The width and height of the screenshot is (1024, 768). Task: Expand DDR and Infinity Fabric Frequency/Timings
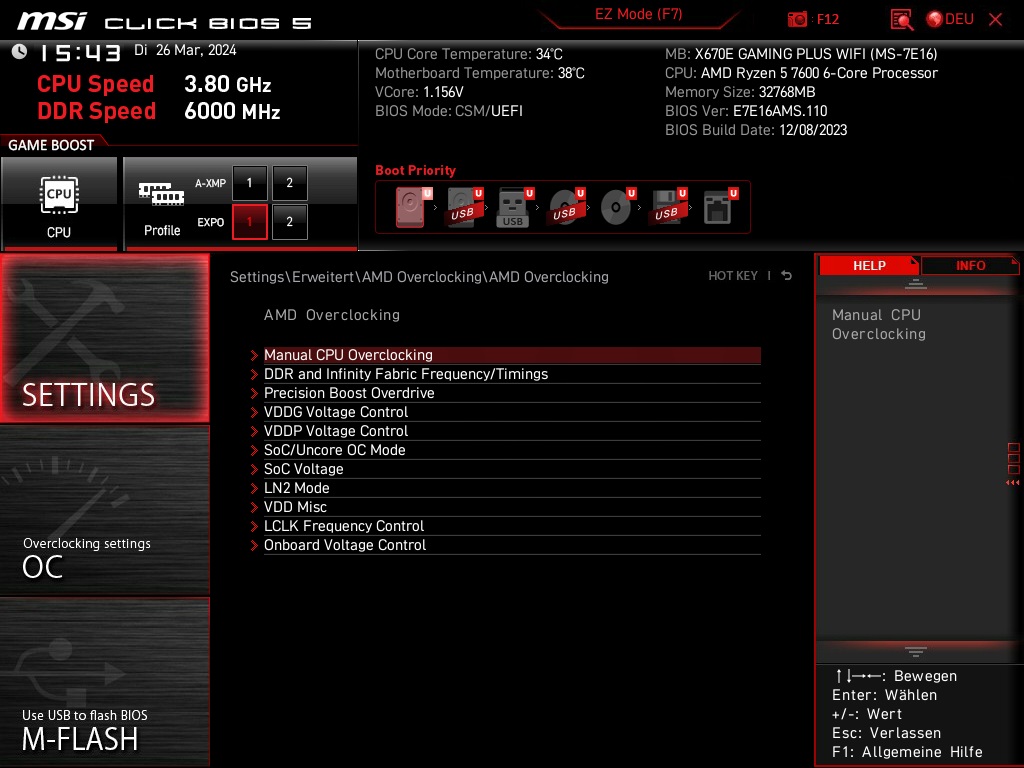click(x=406, y=374)
